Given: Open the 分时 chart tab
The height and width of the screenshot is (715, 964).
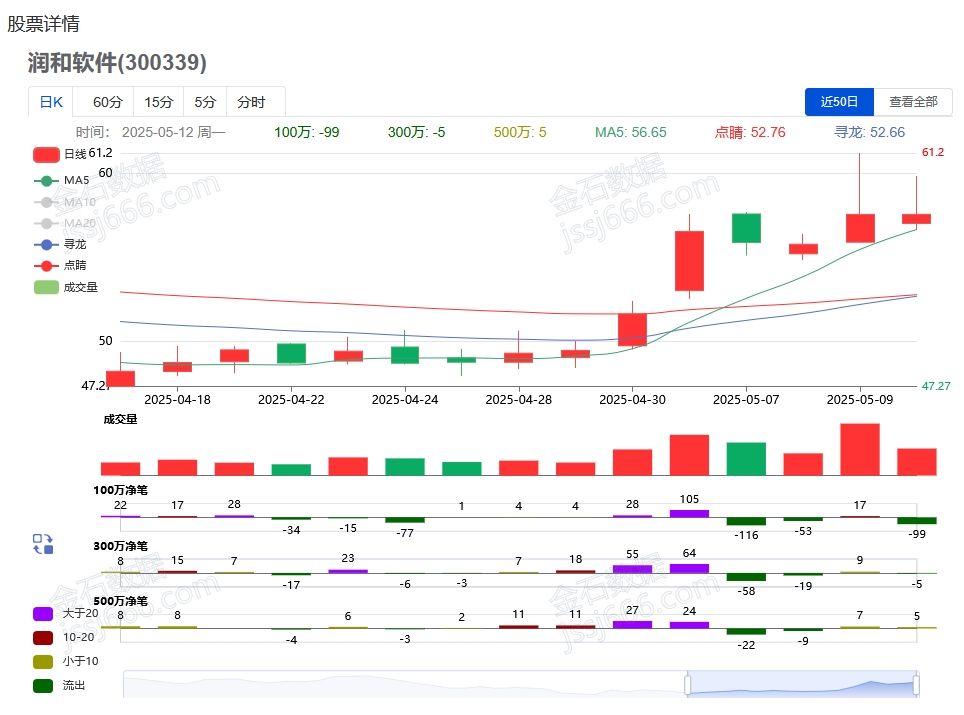Looking at the screenshot, I should pos(251,102).
